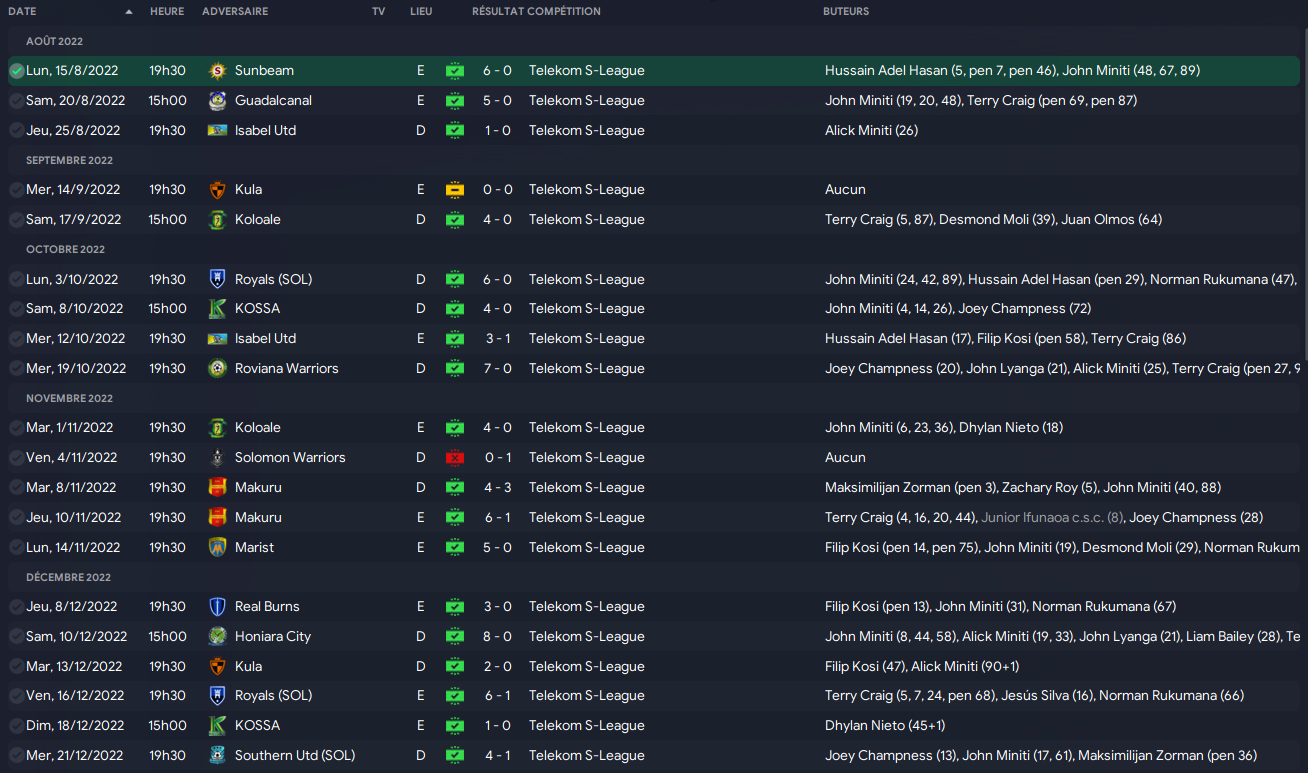Click the Honiara City club badge
The width and height of the screenshot is (1308, 773).
click(217, 637)
